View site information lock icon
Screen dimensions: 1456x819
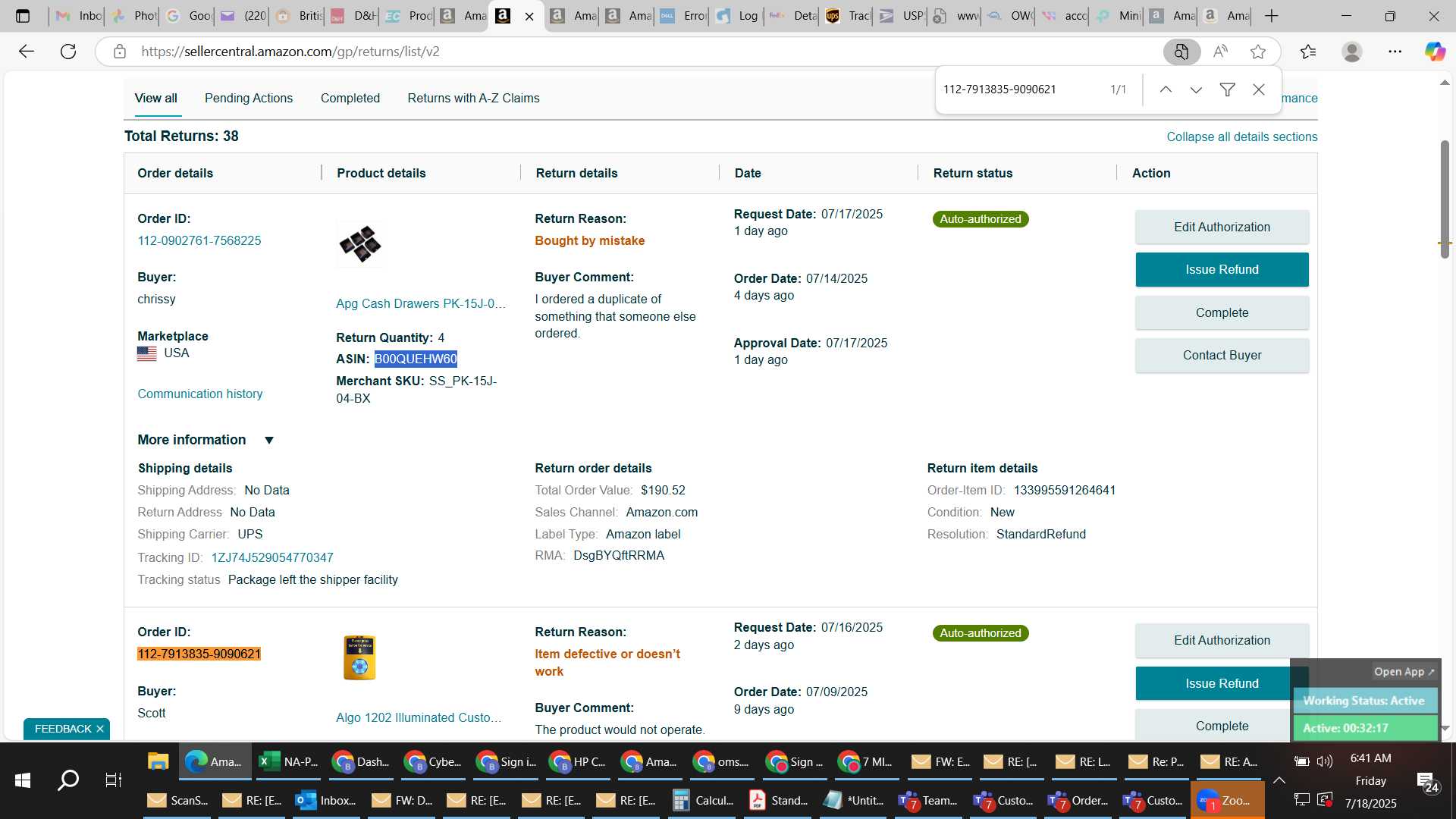119,52
